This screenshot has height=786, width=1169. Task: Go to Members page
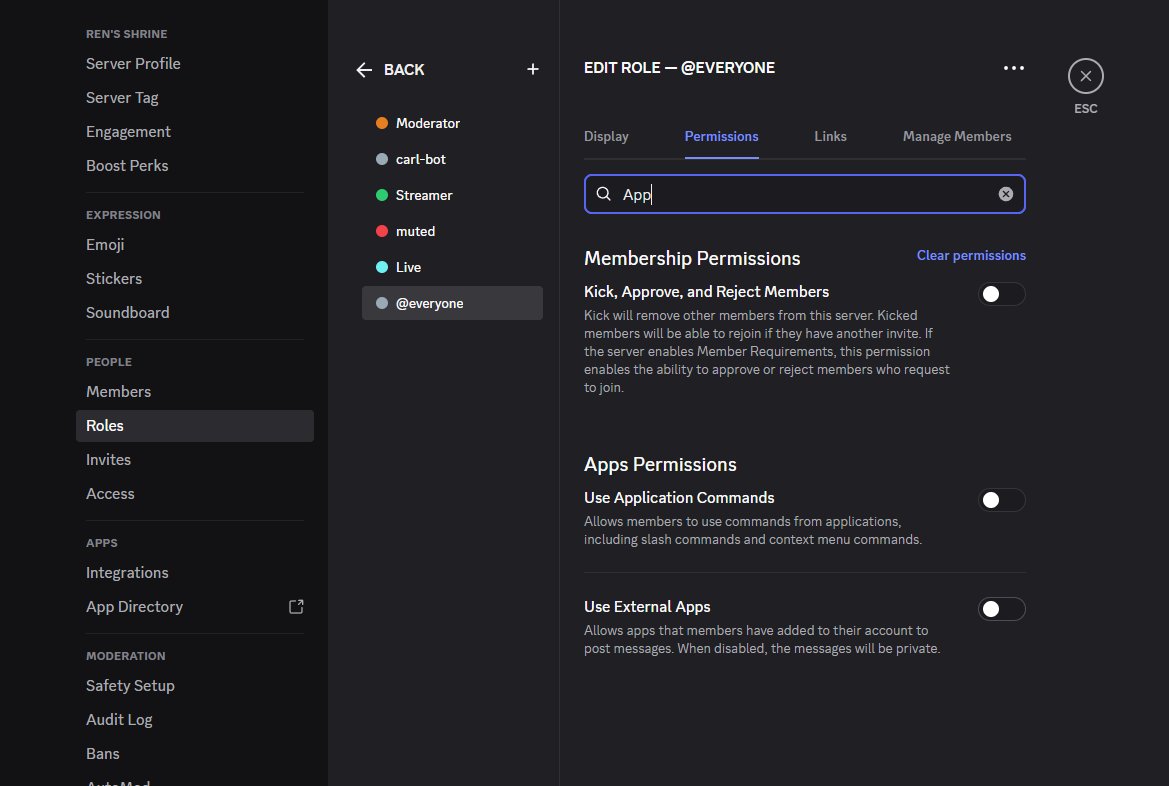click(195, 392)
